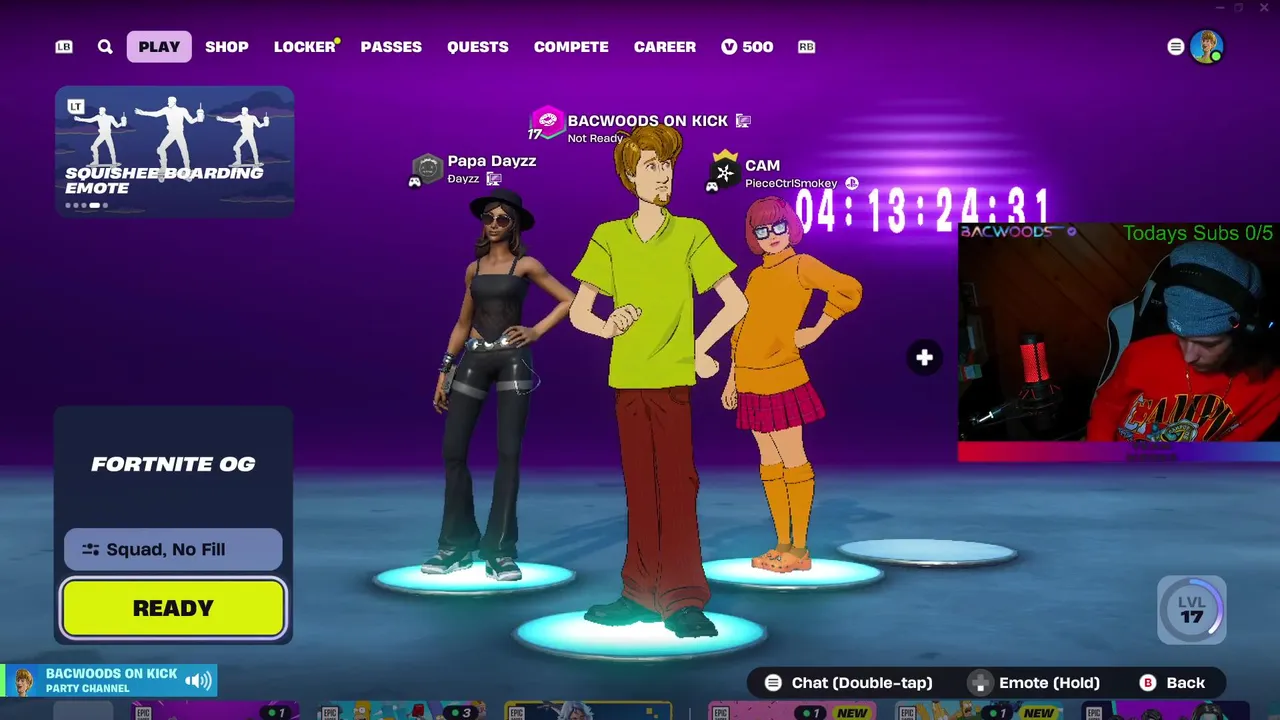Open Bacwoods On Kick party channel avatar
1280x720 pixels.
click(x=24, y=681)
